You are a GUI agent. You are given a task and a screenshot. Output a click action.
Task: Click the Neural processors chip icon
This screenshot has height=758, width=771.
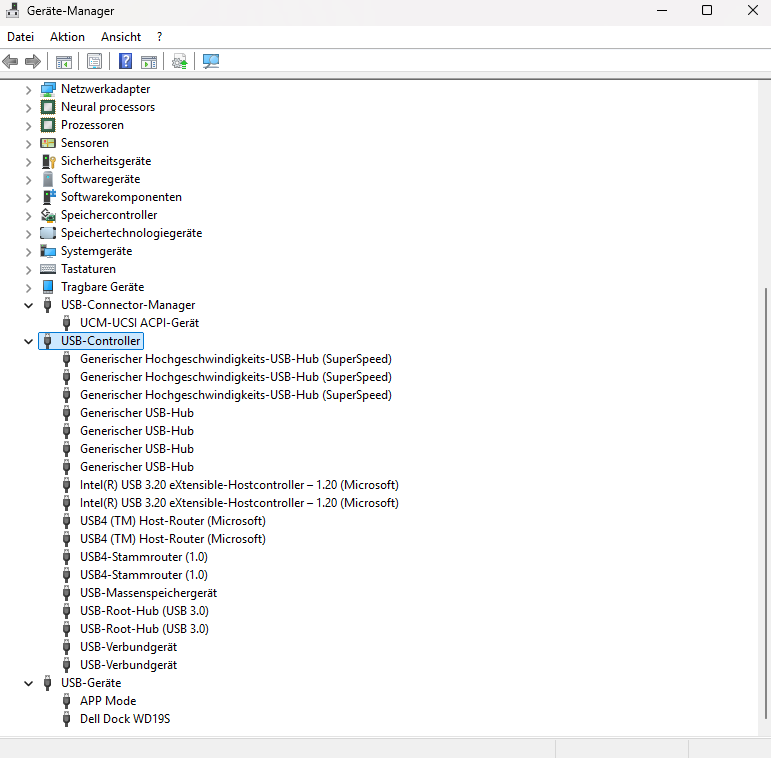pos(48,107)
